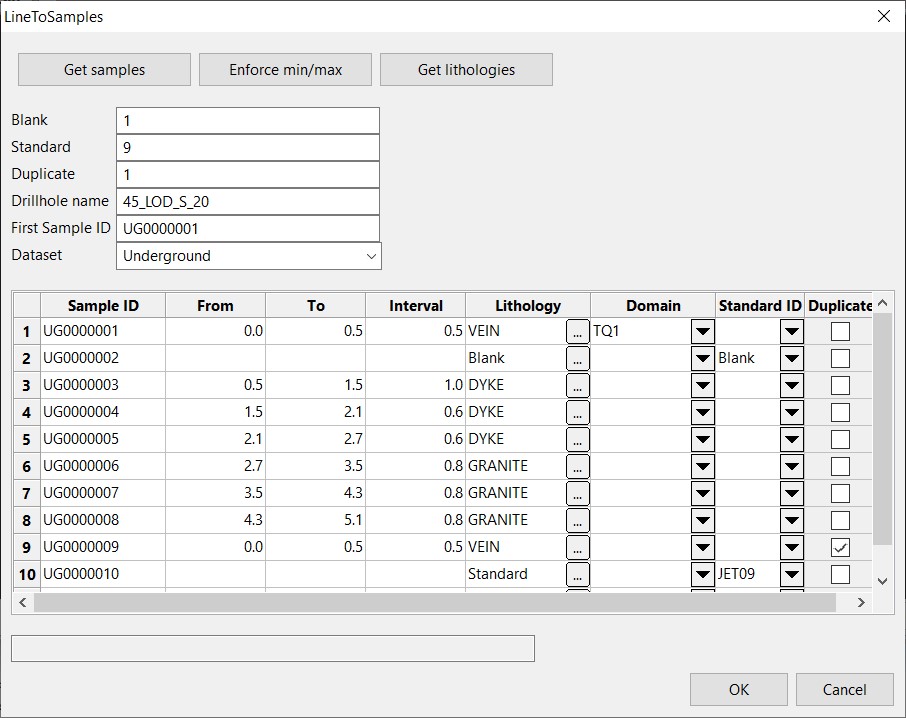The width and height of the screenshot is (906, 718).
Task: Click into the Drillhole name field
Action: coord(247,201)
